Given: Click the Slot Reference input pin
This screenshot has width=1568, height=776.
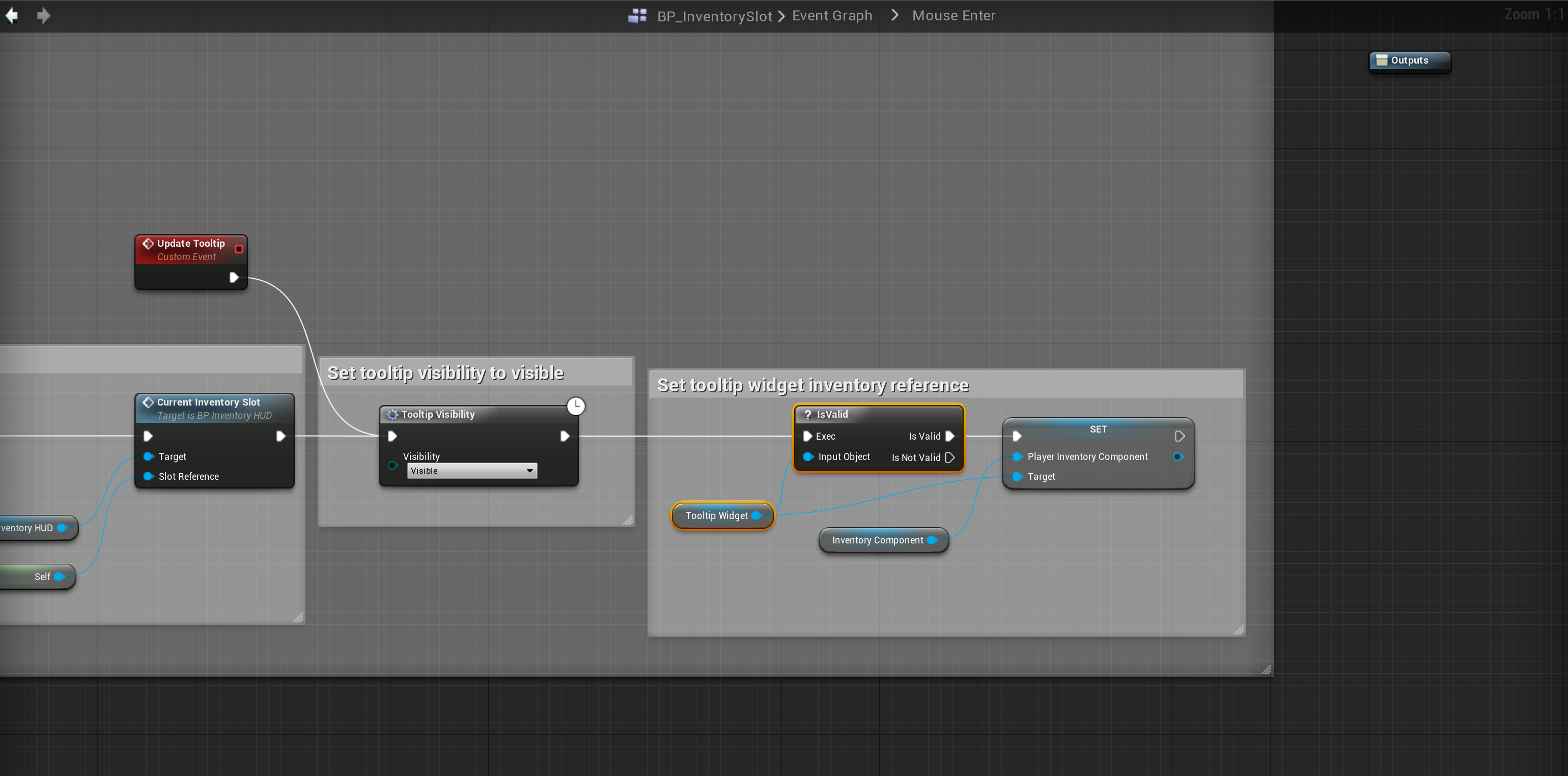Looking at the screenshot, I should click(148, 477).
